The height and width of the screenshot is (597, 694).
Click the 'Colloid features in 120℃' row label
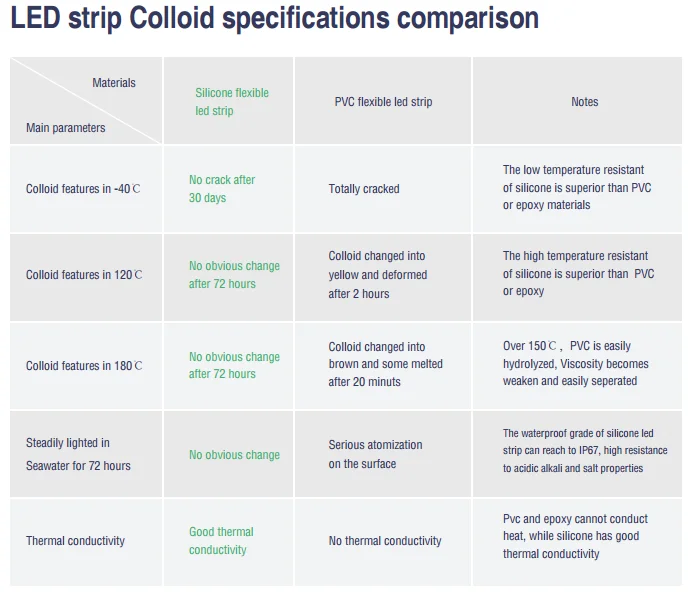tap(84, 275)
